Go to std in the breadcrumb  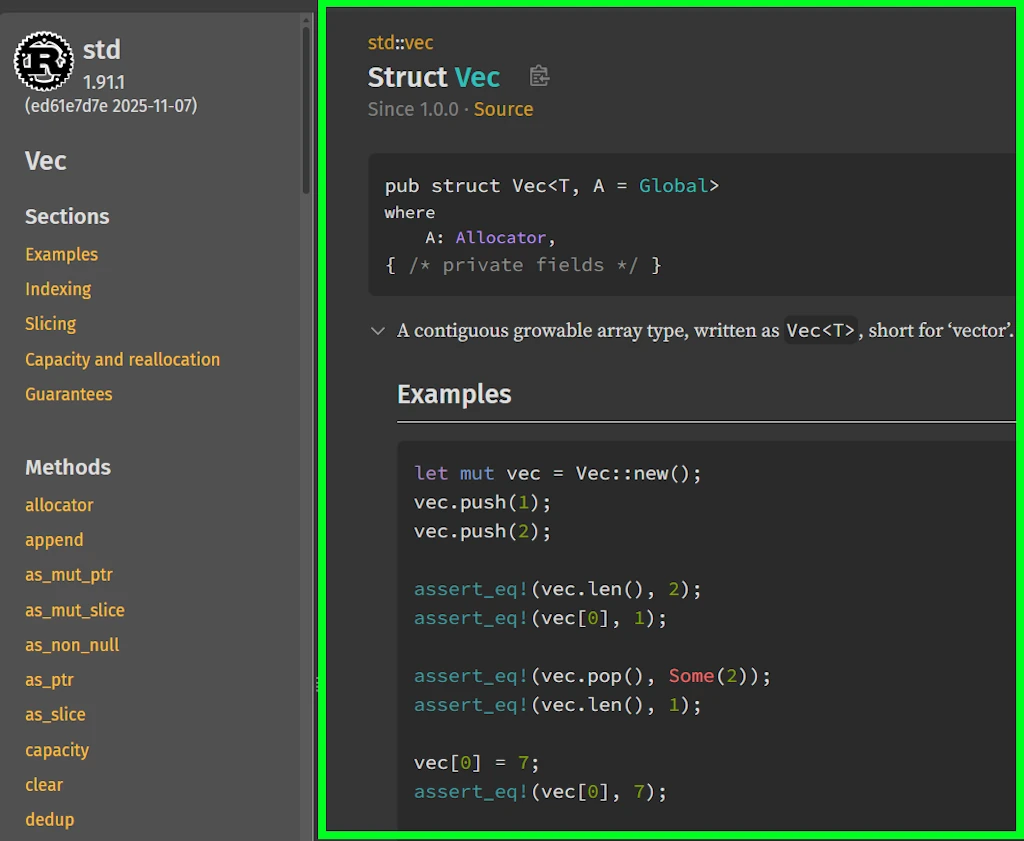coord(381,43)
